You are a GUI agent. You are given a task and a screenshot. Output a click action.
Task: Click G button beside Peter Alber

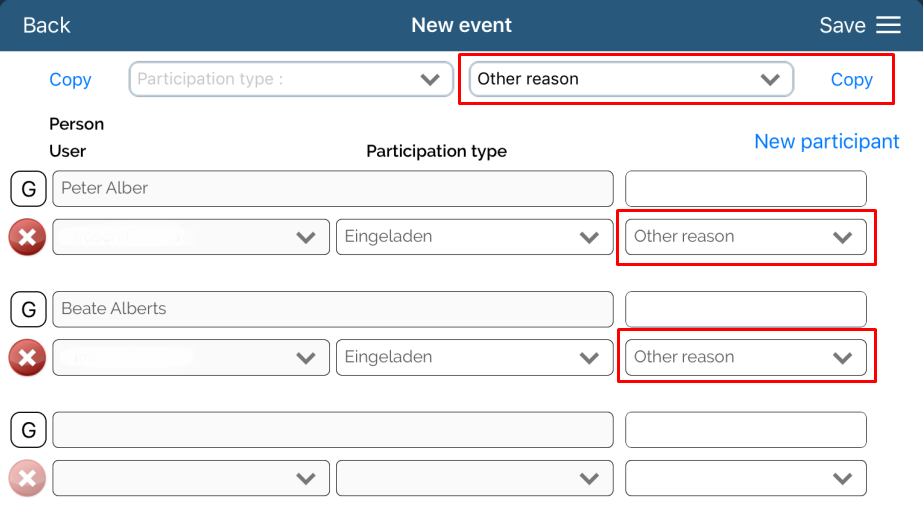click(28, 189)
